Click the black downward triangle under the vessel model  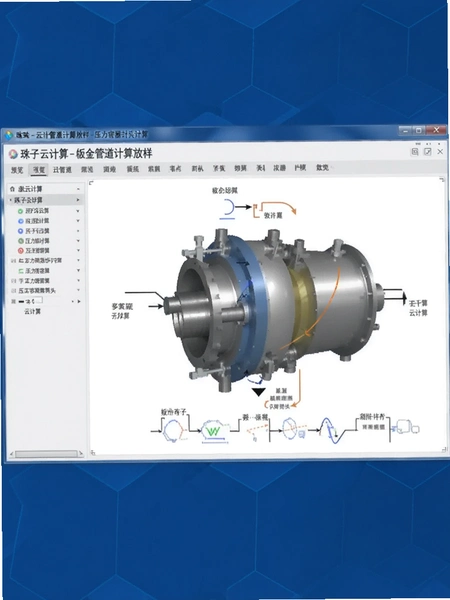259,392
